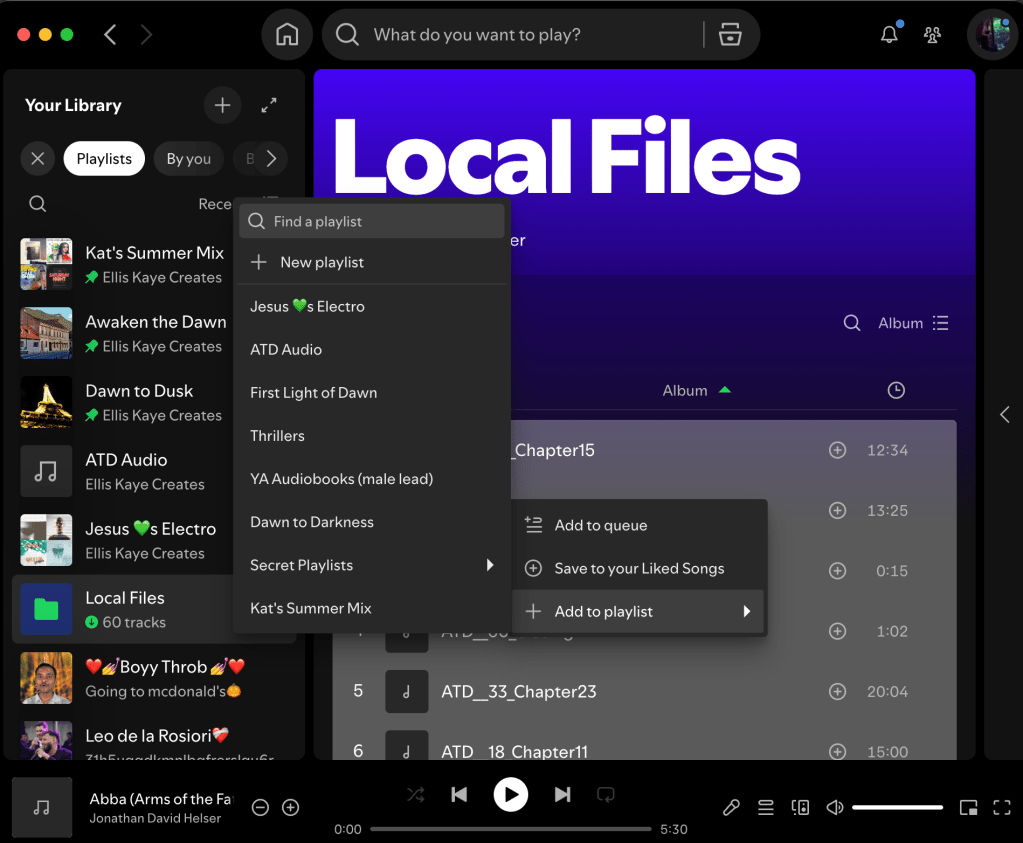Image resolution: width=1023 pixels, height=843 pixels.
Task: Choose Thrillers in the playlist list
Action: click(x=278, y=436)
